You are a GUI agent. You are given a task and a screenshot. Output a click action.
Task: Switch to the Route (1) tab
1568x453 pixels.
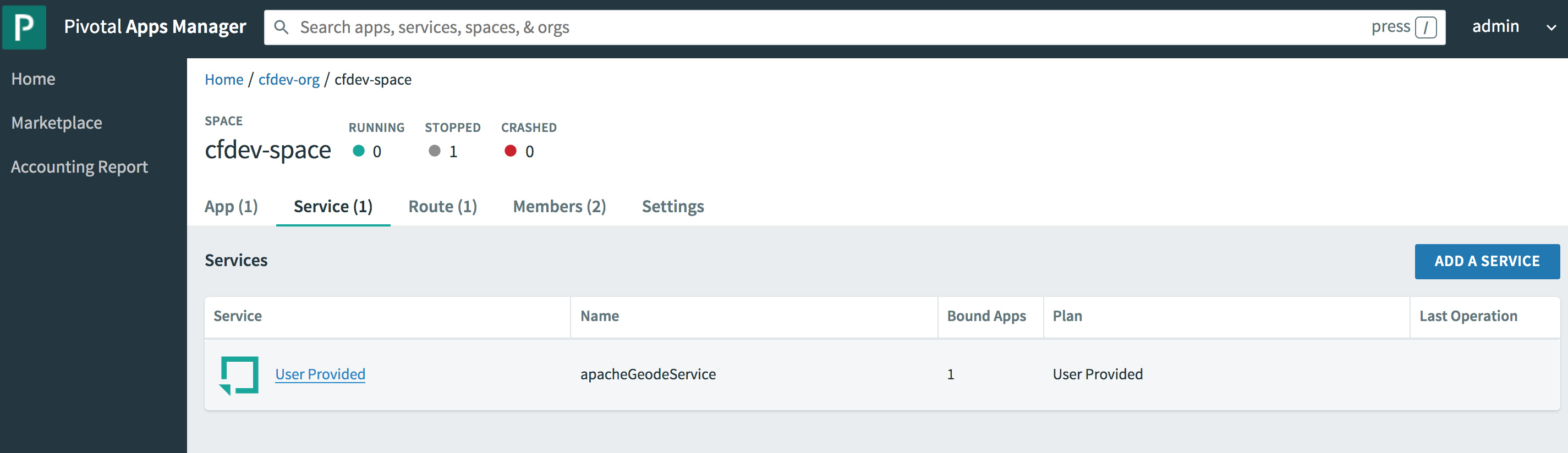[442, 207]
